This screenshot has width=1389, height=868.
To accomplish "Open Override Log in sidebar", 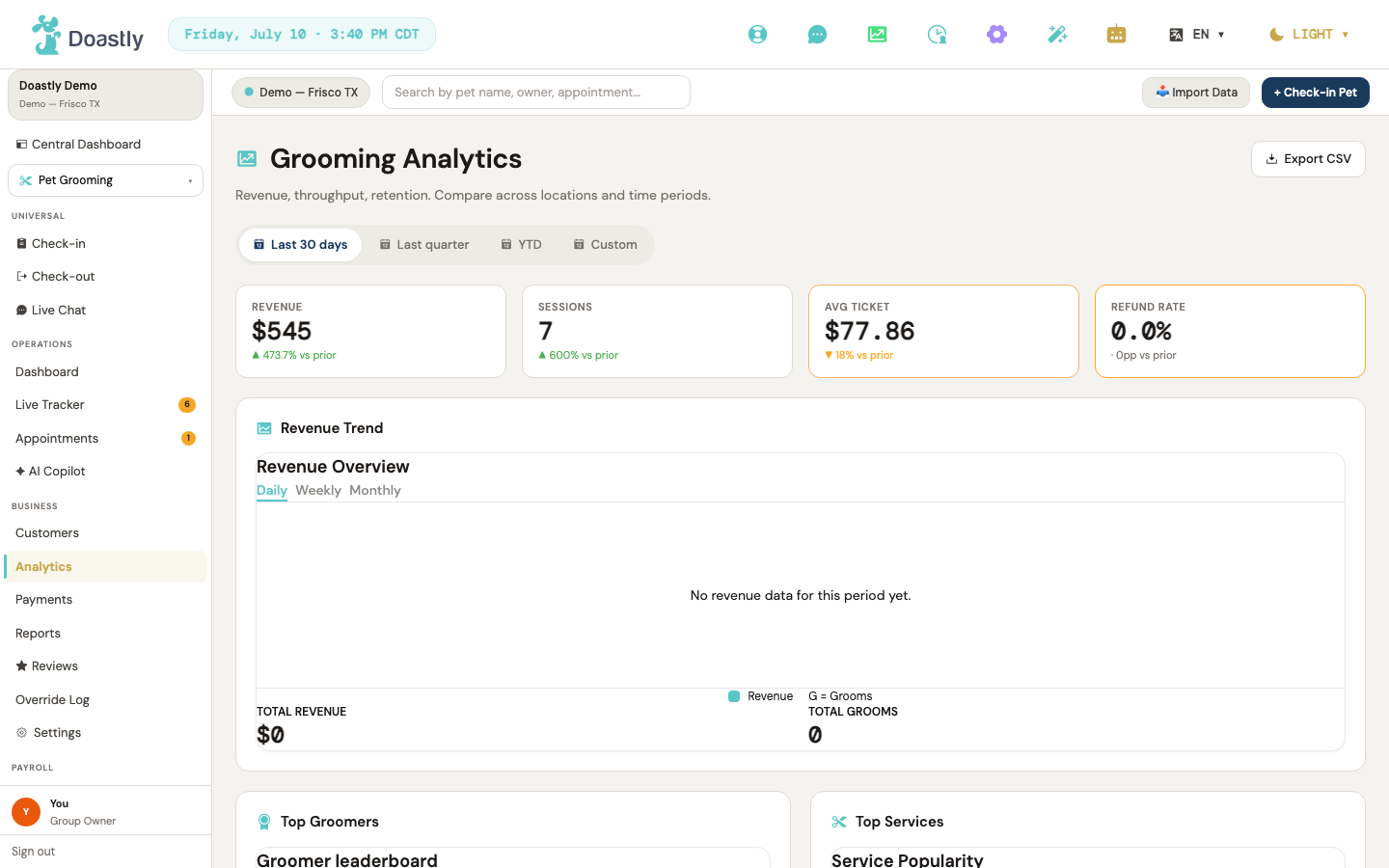I will [105, 700].
